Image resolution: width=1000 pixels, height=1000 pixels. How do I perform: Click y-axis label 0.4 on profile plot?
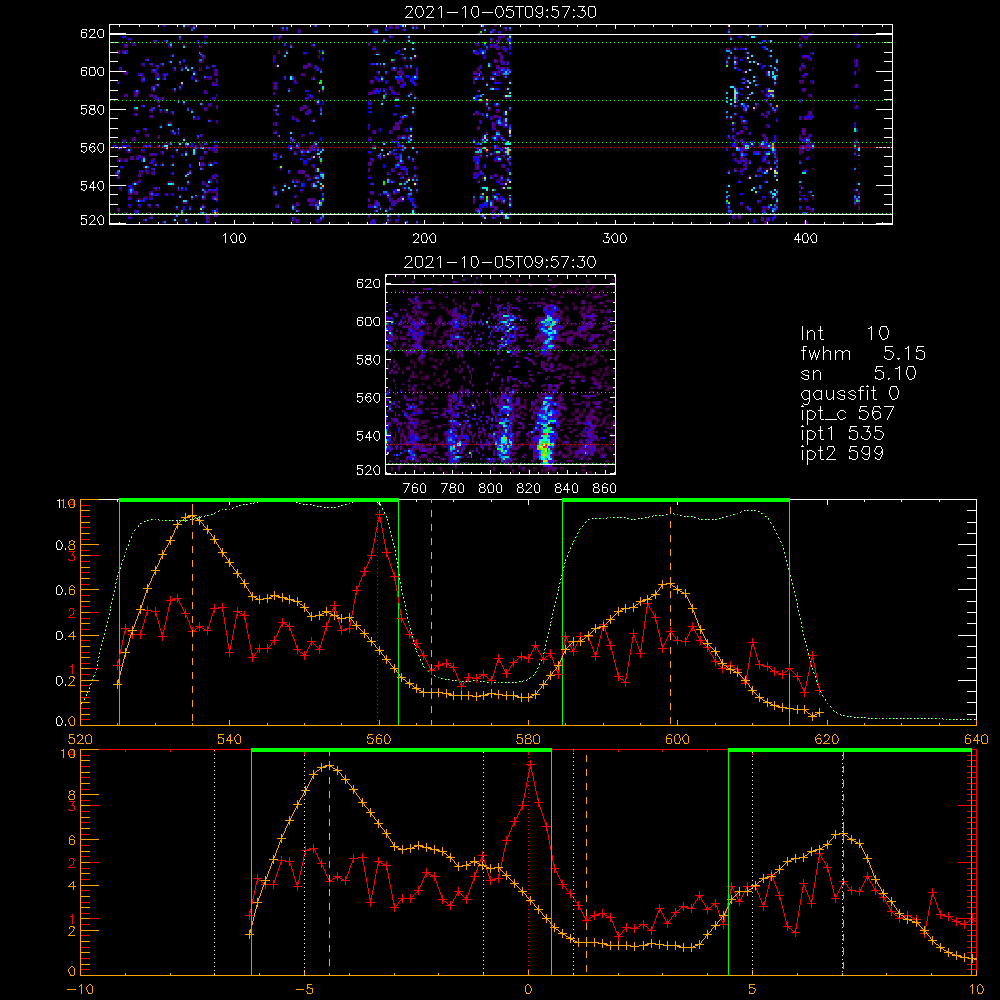(x=65, y=636)
